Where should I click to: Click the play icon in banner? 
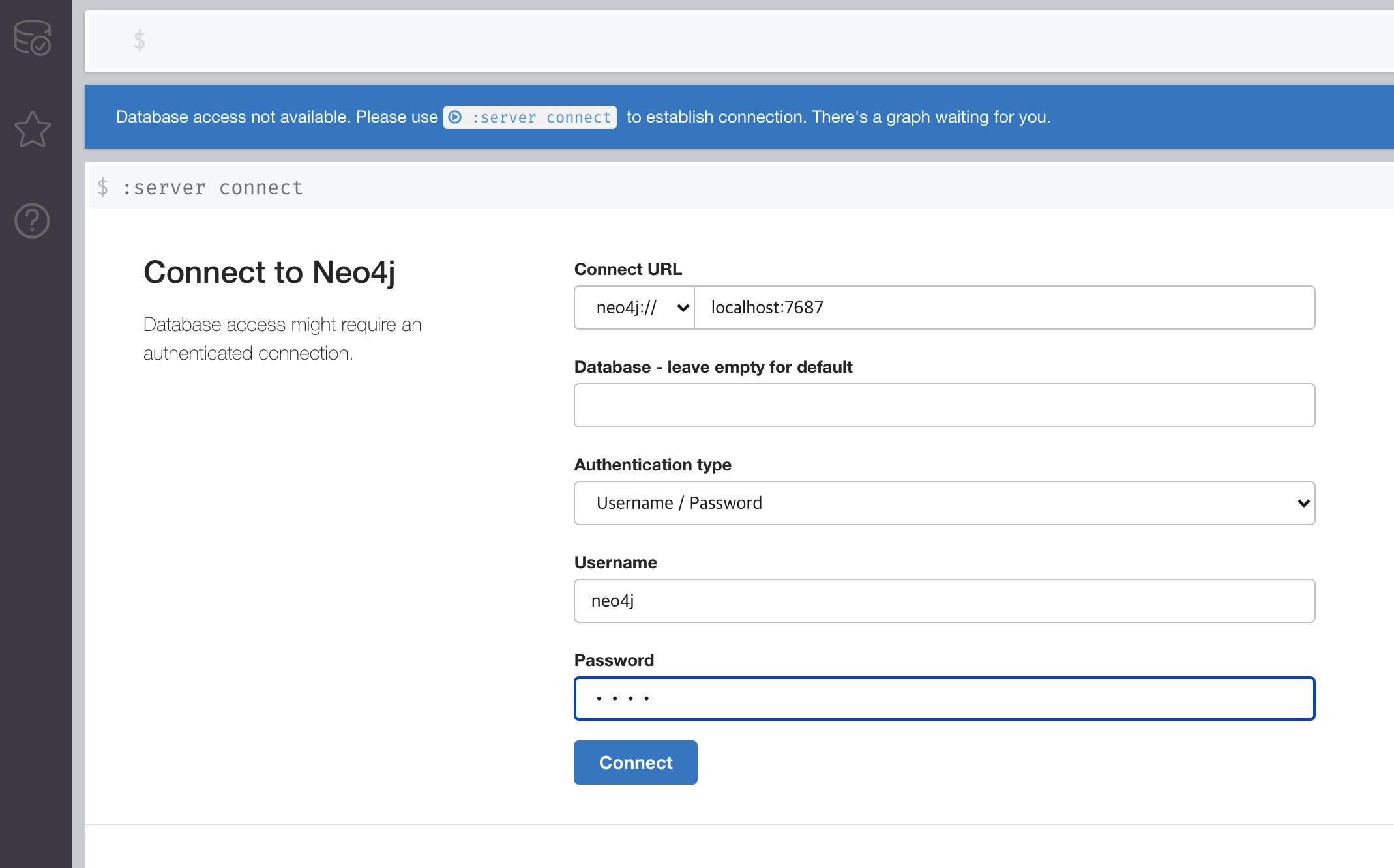coord(455,117)
